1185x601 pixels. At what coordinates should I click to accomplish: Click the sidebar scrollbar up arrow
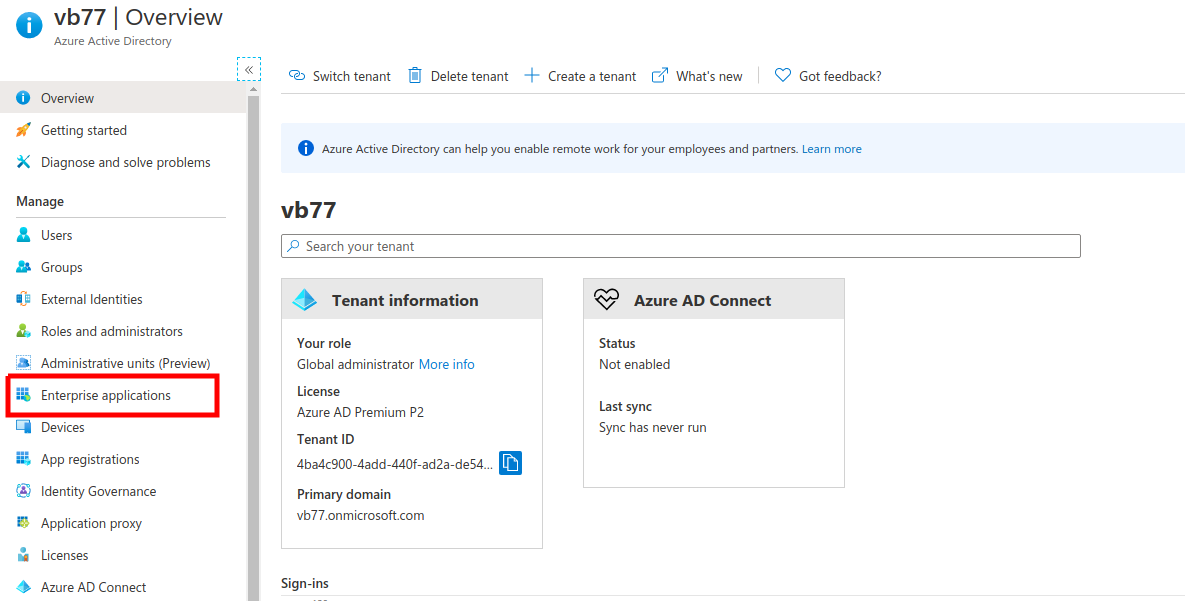coord(253,89)
